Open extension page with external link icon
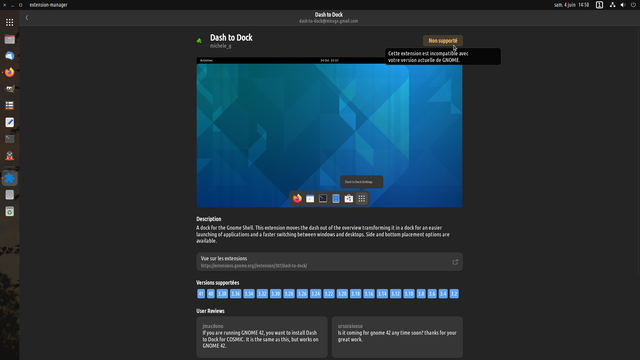The image size is (640, 360). coord(455,262)
